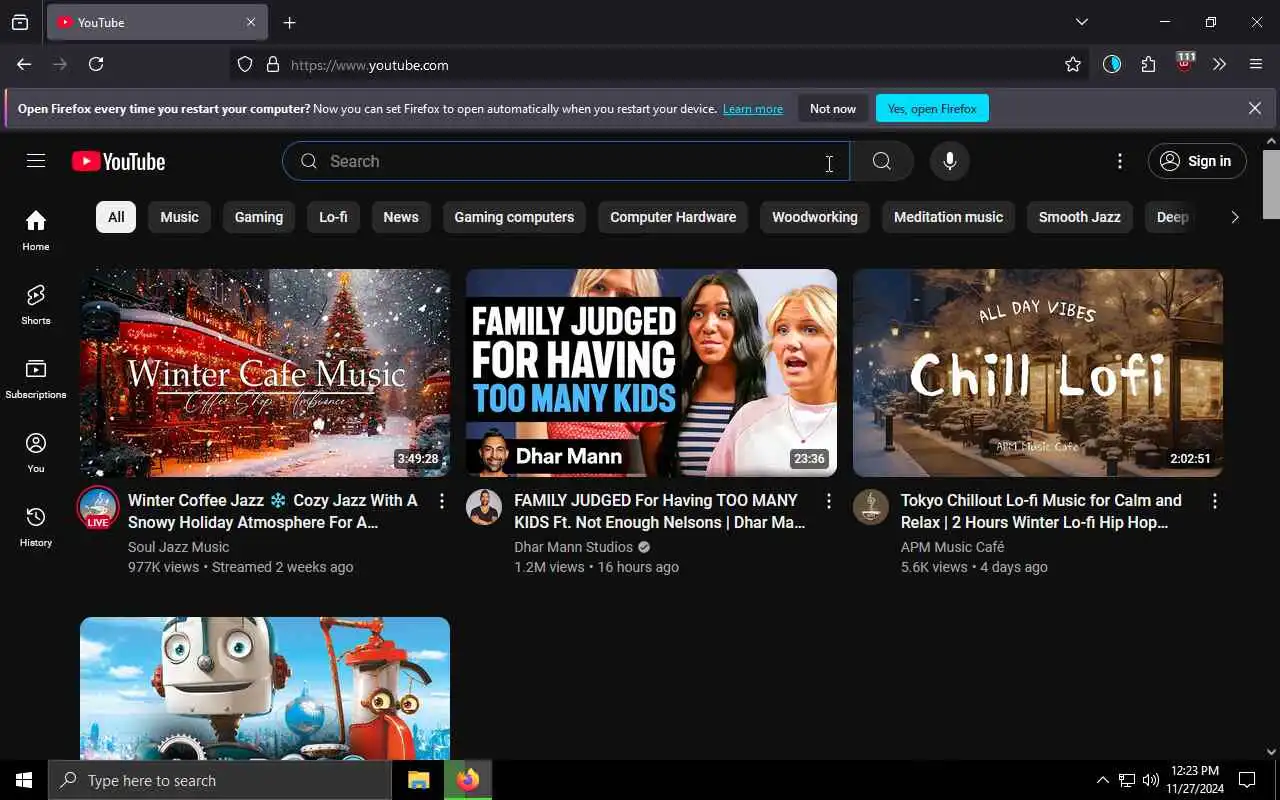The image size is (1280, 800).
Task: Click the Sign in button
Action: click(1197, 161)
